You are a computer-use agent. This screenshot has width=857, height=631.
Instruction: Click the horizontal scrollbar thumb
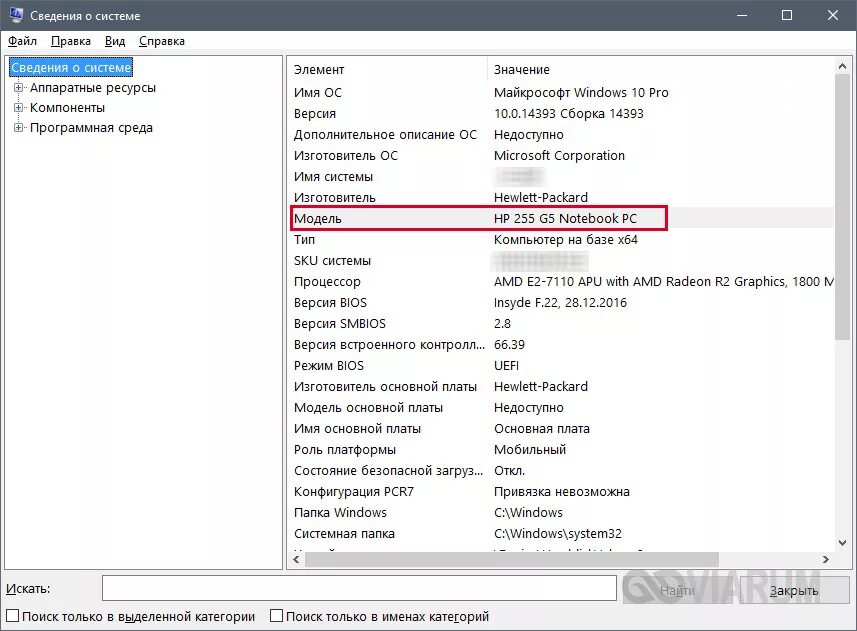coord(512,559)
